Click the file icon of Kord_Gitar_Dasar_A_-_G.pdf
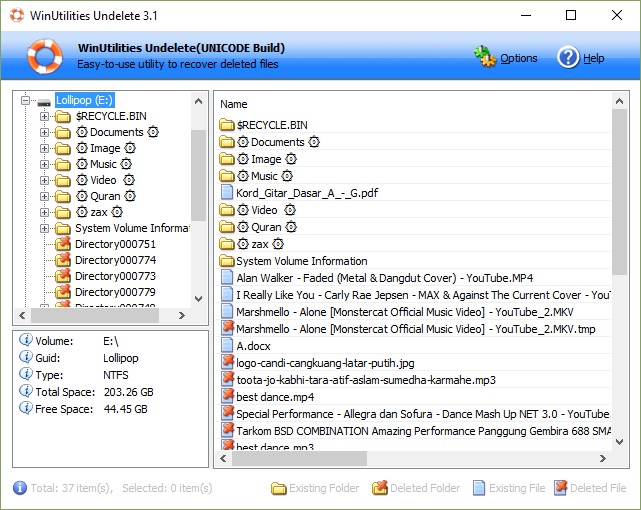 pos(226,192)
